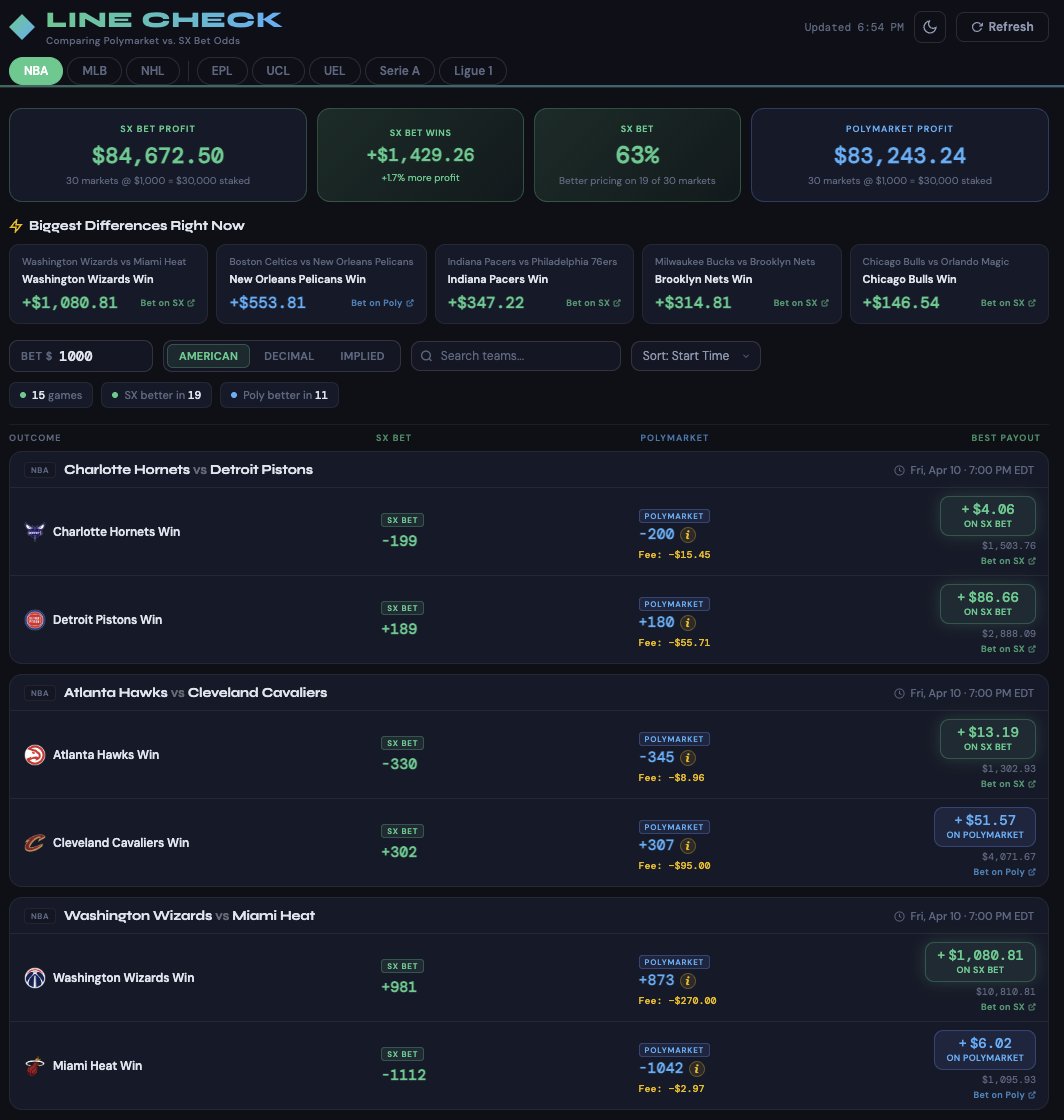Click SX Bet odds +981 for Wizards
1064x1120 pixels.
[399, 986]
